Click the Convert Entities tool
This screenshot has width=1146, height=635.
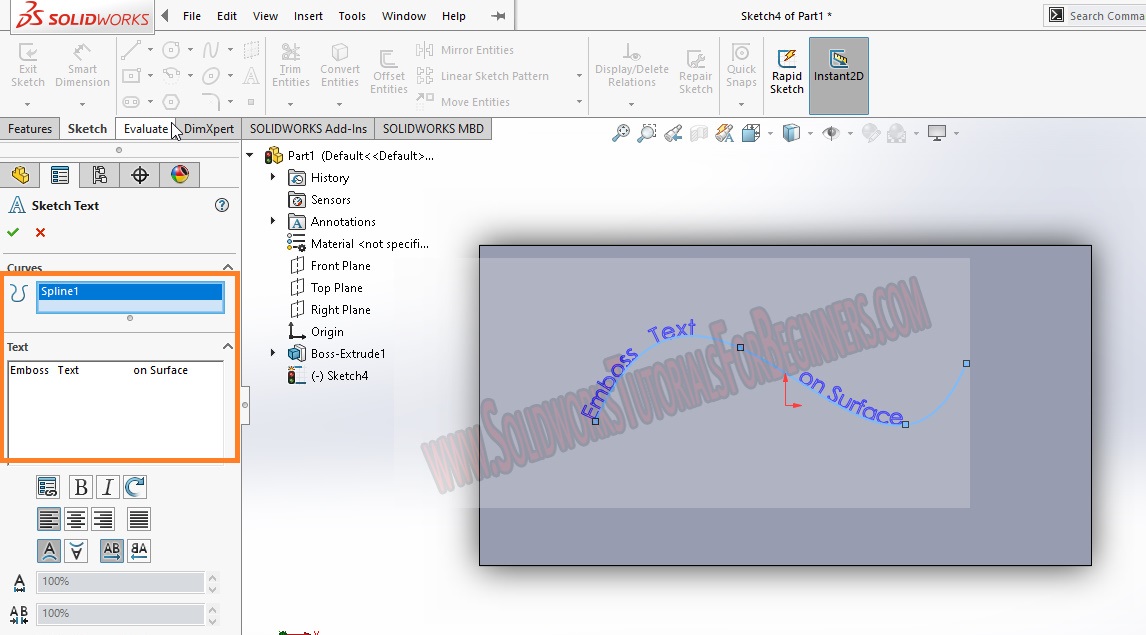[340, 64]
